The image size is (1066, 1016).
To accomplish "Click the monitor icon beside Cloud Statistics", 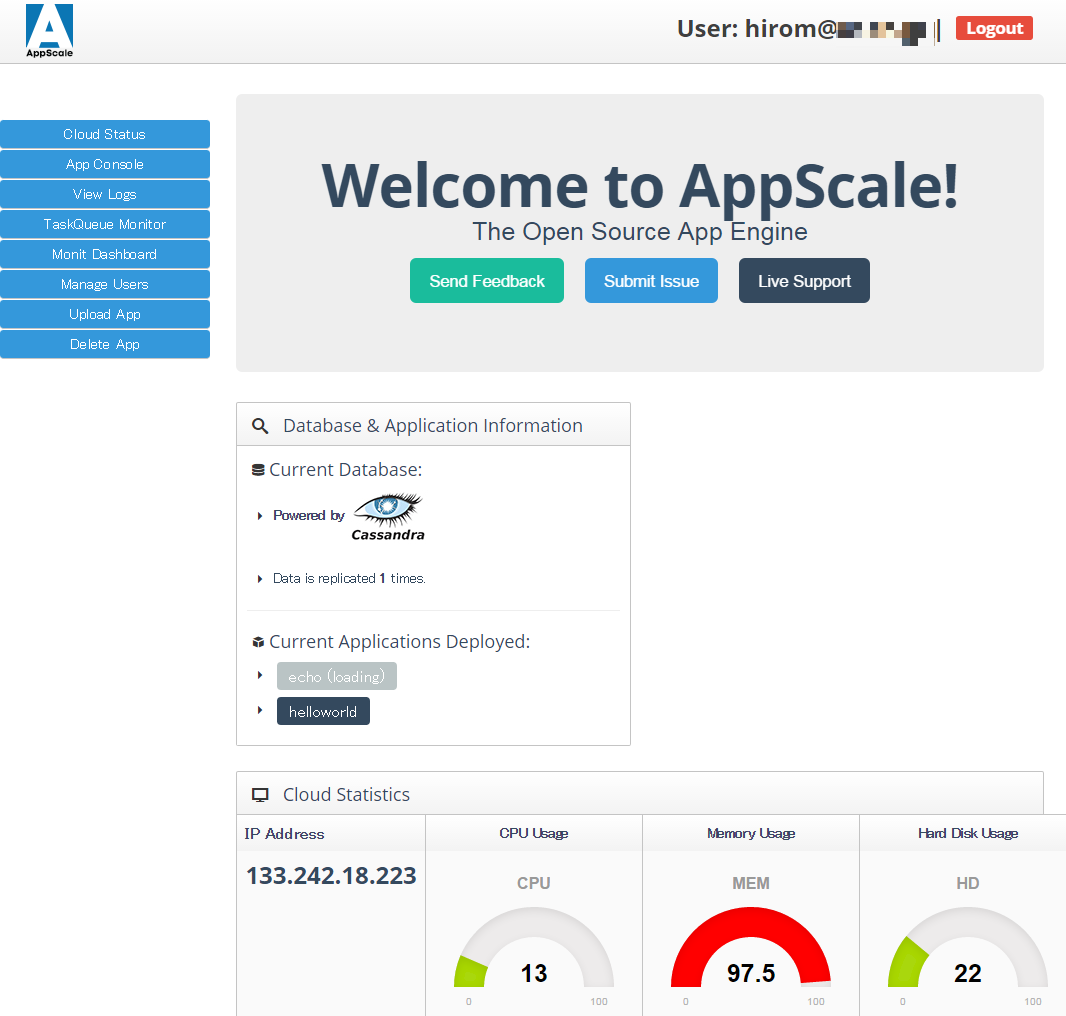I will pos(260,795).
